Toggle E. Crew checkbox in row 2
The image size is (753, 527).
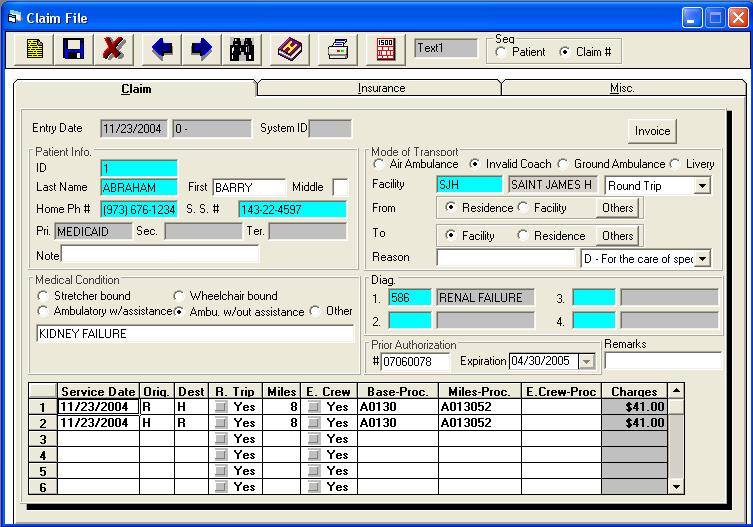point(314,423)
